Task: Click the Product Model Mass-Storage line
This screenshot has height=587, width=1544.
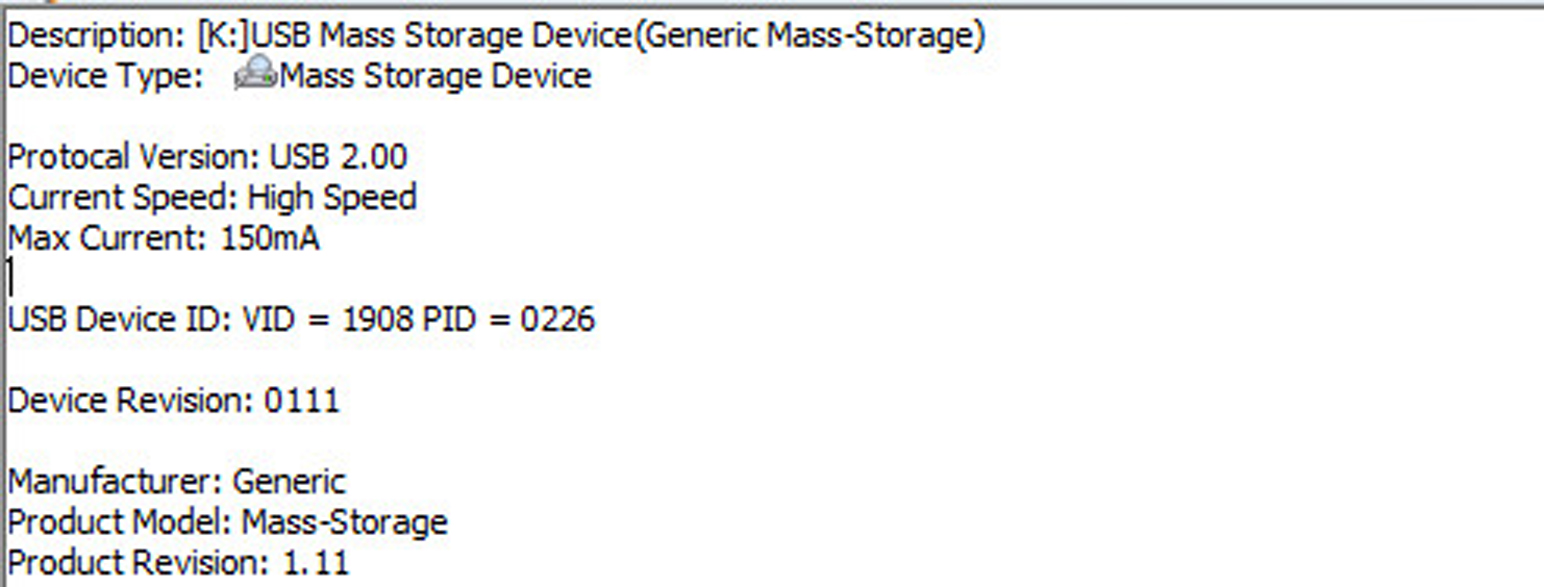Action: pyautogui.click(x=228, y=522)
